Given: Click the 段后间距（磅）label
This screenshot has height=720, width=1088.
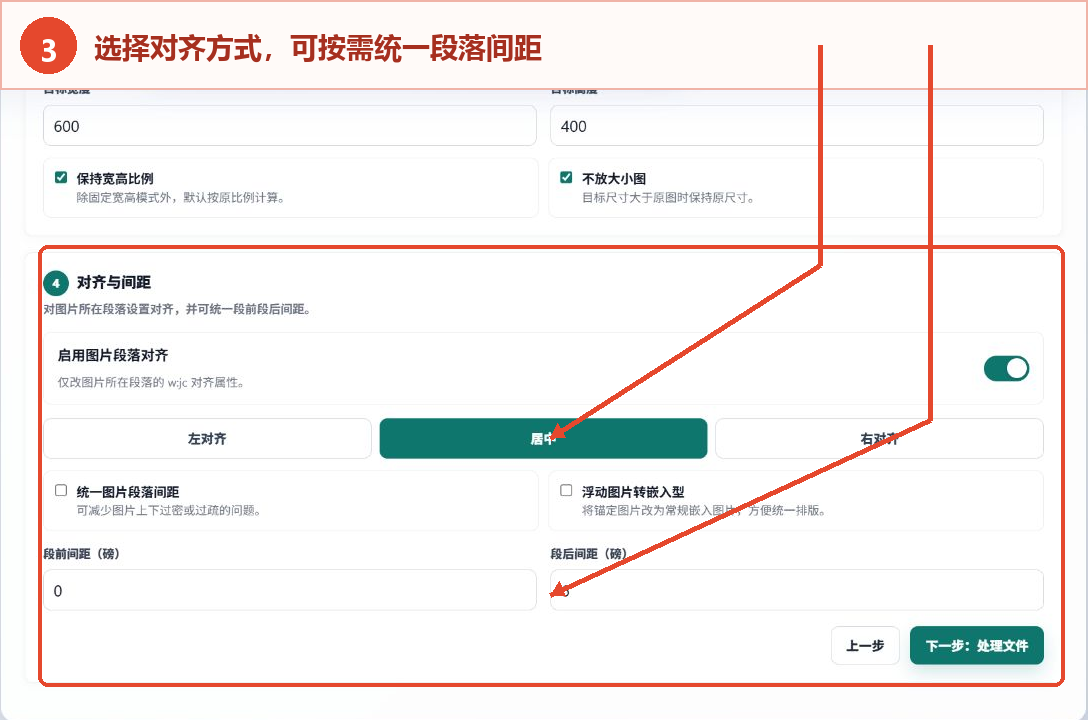Looking at the screenshot, I should point(588,554).
